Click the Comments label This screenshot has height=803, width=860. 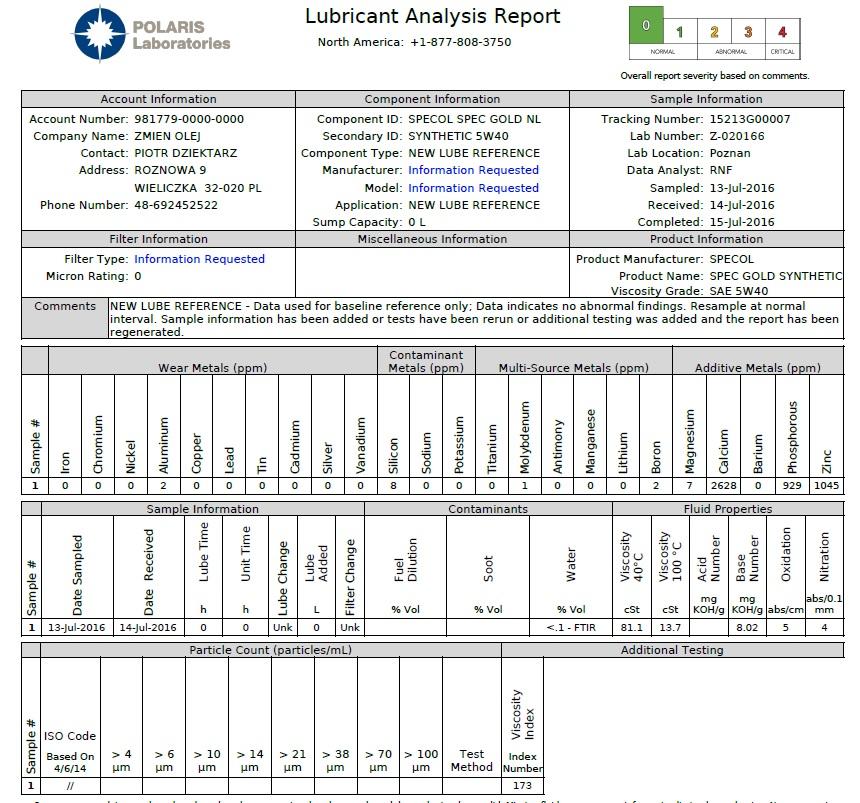[x=65, y=306]
